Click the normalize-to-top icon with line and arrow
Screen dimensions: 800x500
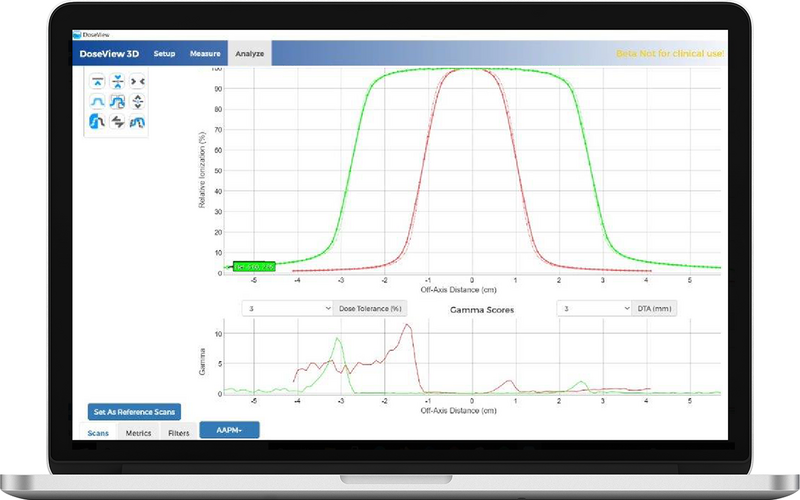pos(100,81)
